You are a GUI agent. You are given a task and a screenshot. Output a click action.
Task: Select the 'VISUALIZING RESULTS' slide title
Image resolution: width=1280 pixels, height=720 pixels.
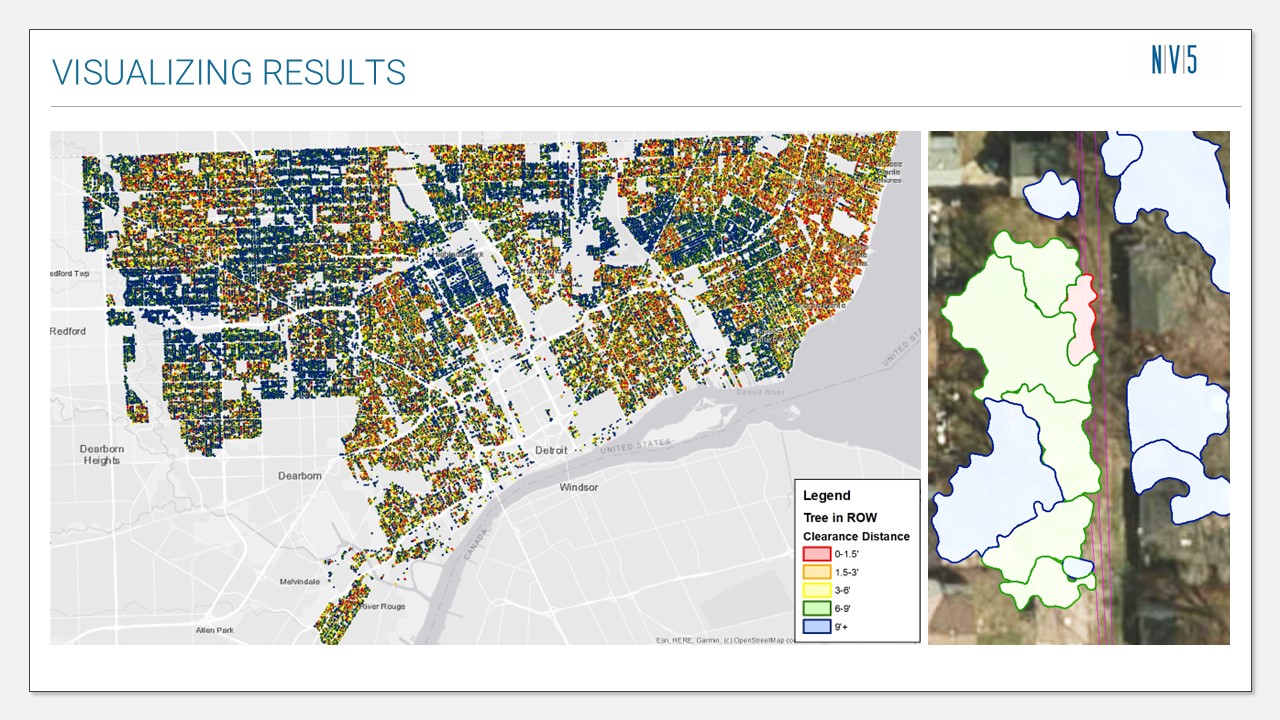[x=229, y=72]
